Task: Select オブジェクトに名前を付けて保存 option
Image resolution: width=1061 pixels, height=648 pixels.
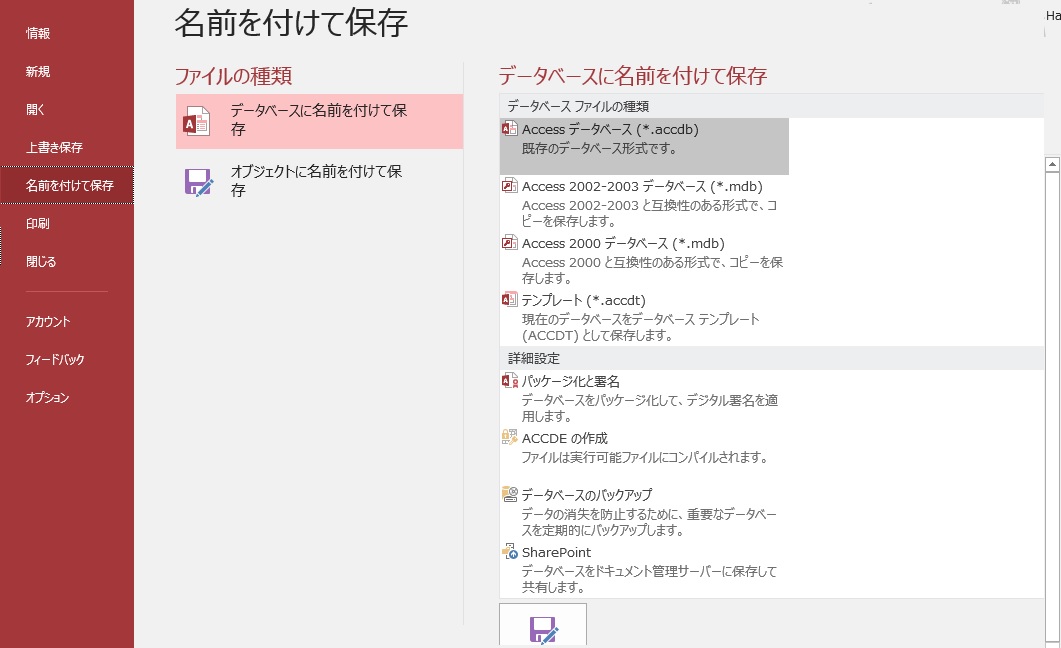Action: 319,181
